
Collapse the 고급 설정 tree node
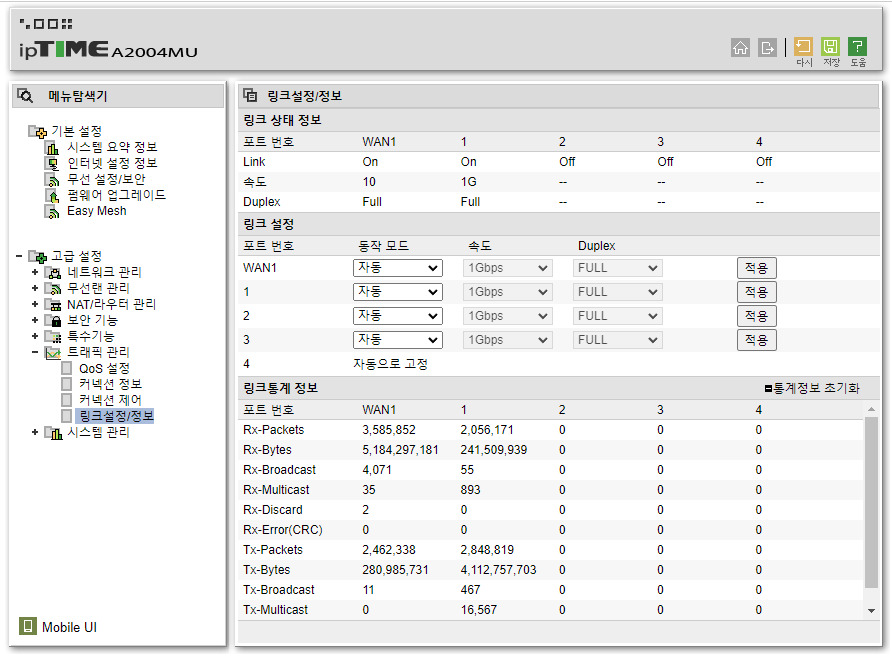pos(20,256)
